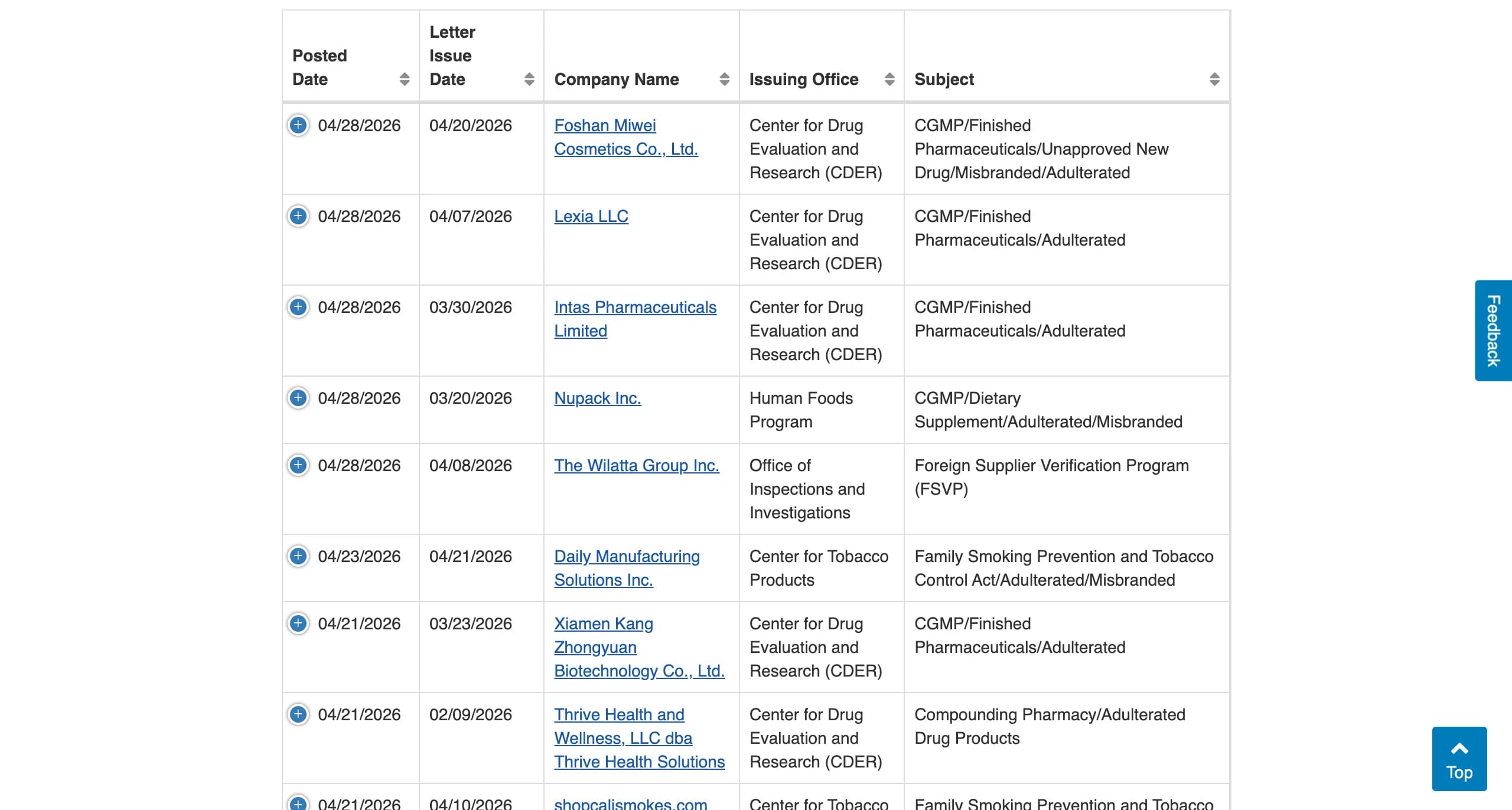Expand the Foshan Miwei Cosmetics row details

298,125
